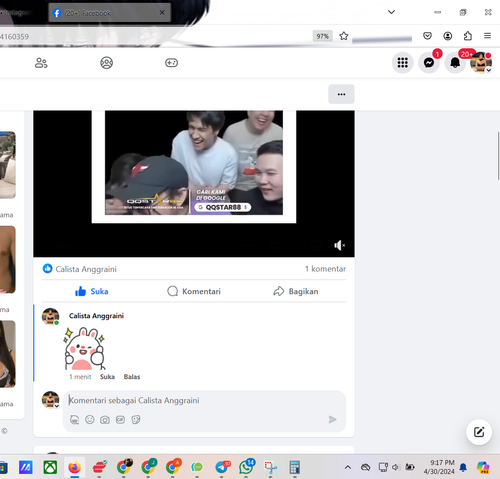Viewport: 500px width, 479px height.
Task: Click the '1 menit' comment timestamp
Action: (80, 377)
